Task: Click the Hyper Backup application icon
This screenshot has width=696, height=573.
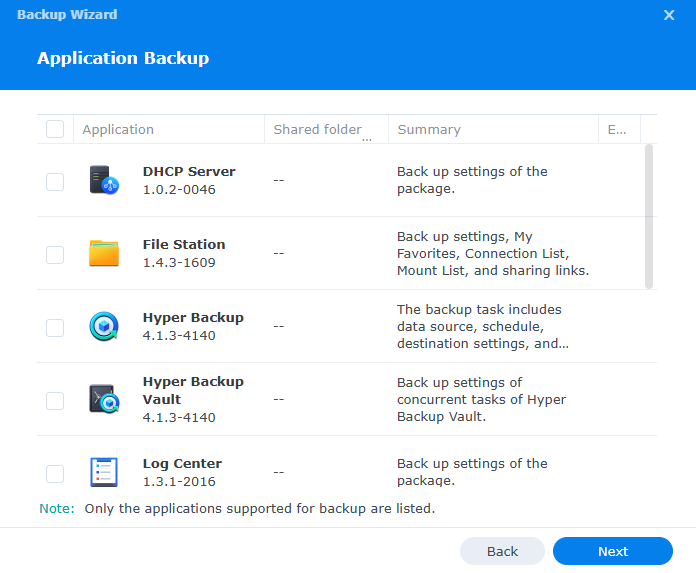Action: (x=104, y=326)
